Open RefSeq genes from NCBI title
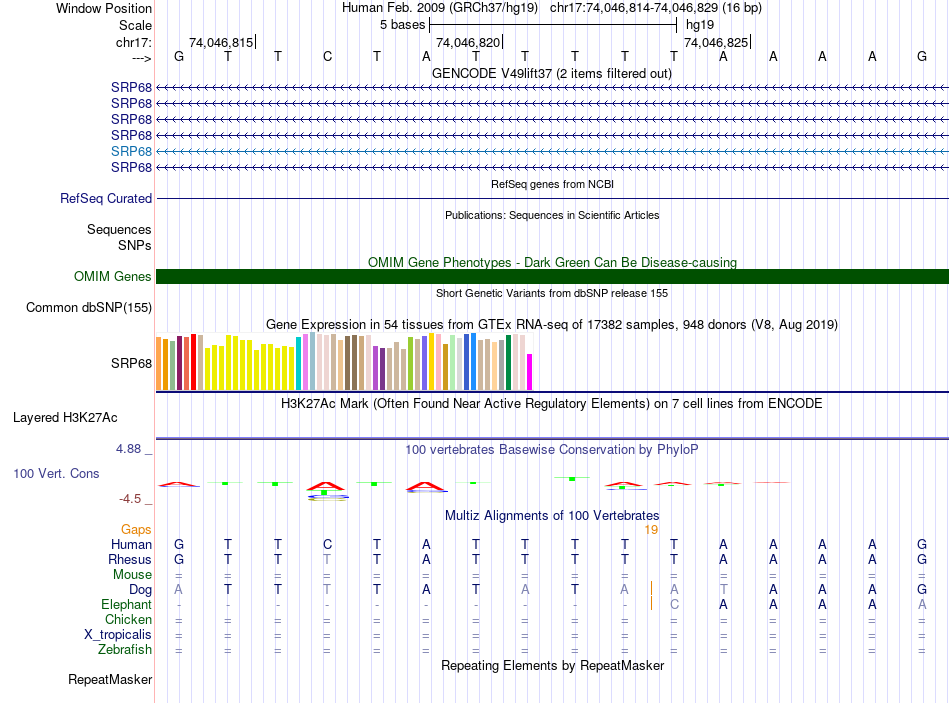Screen dimensions: 950x703 pos(552,184)
